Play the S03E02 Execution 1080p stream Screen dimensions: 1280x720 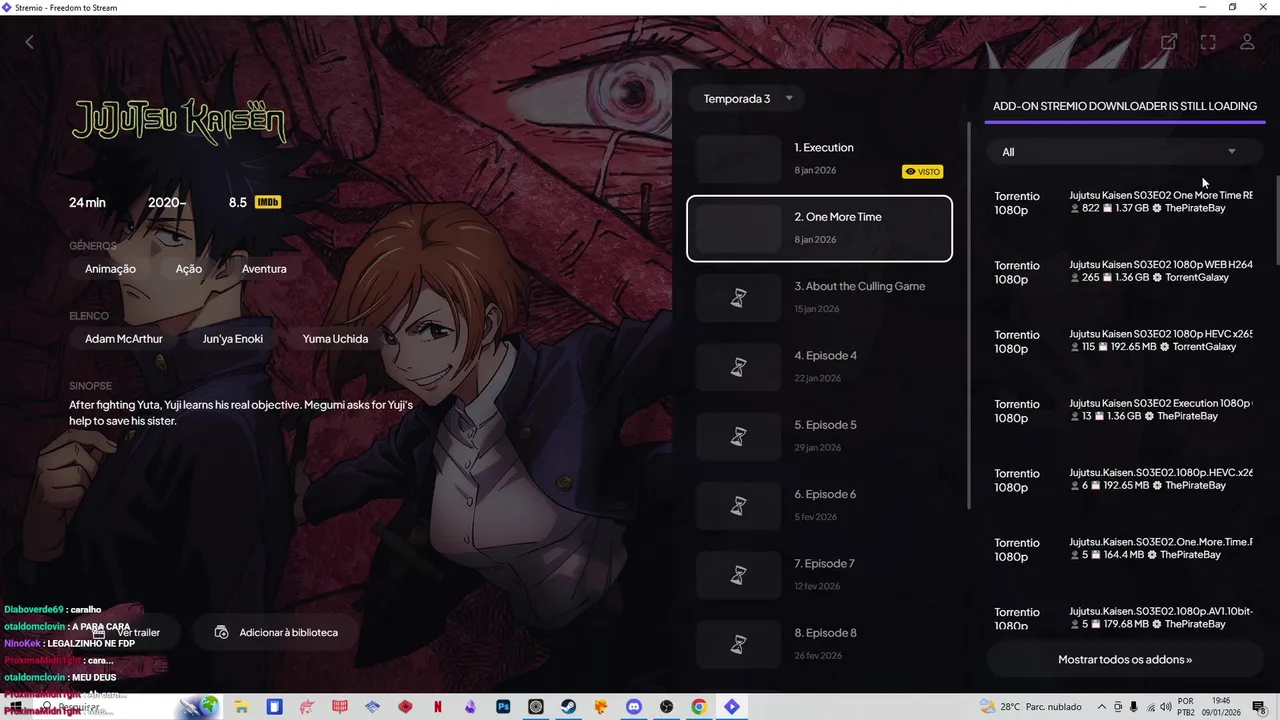coord(1125,410)
